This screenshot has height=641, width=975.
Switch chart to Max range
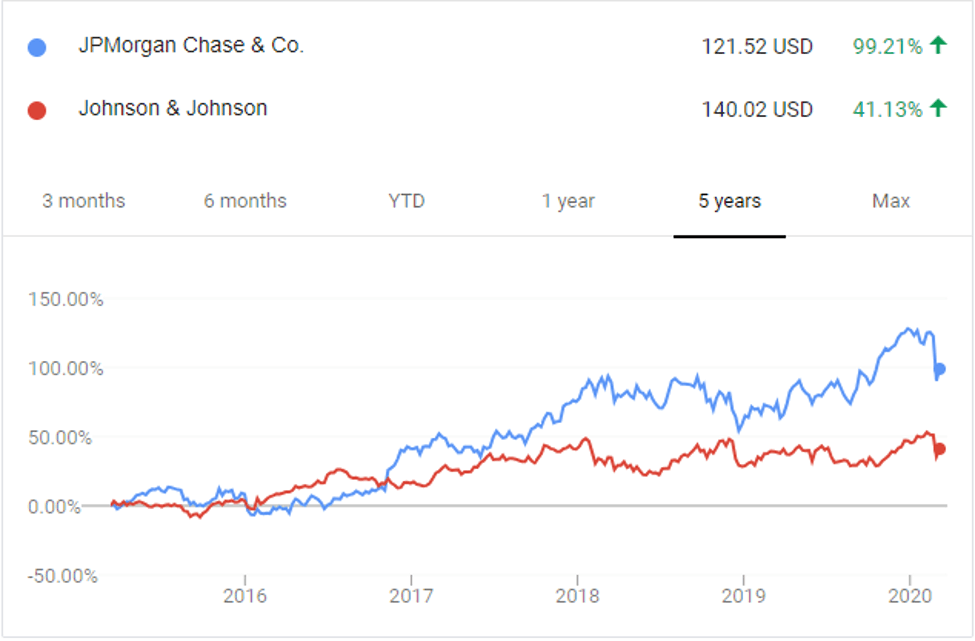[x=891, y=201]
